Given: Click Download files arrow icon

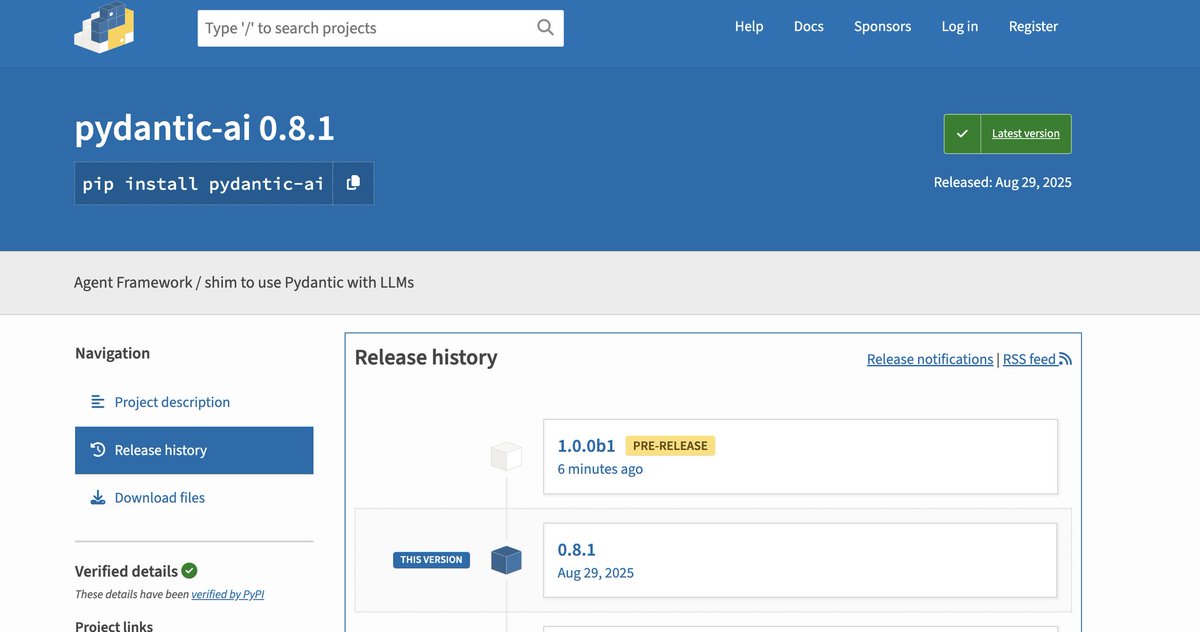Looking at the screenshot, I should (x=98, y=498).
